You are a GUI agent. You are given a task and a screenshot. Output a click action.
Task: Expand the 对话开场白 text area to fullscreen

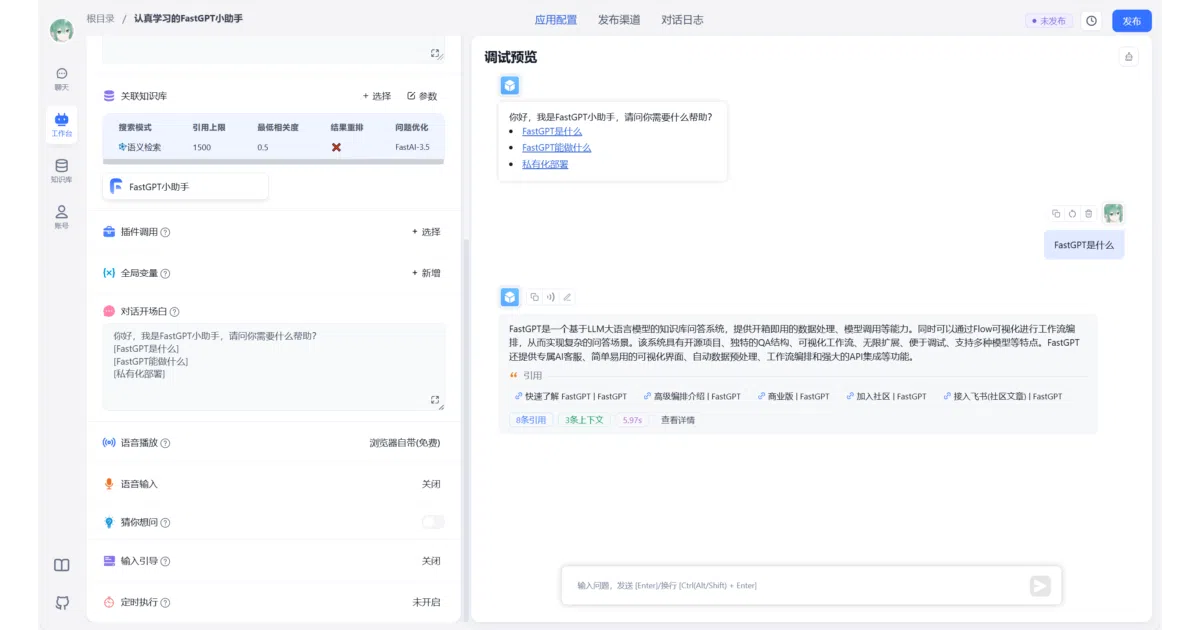click(x=435, y=400)
